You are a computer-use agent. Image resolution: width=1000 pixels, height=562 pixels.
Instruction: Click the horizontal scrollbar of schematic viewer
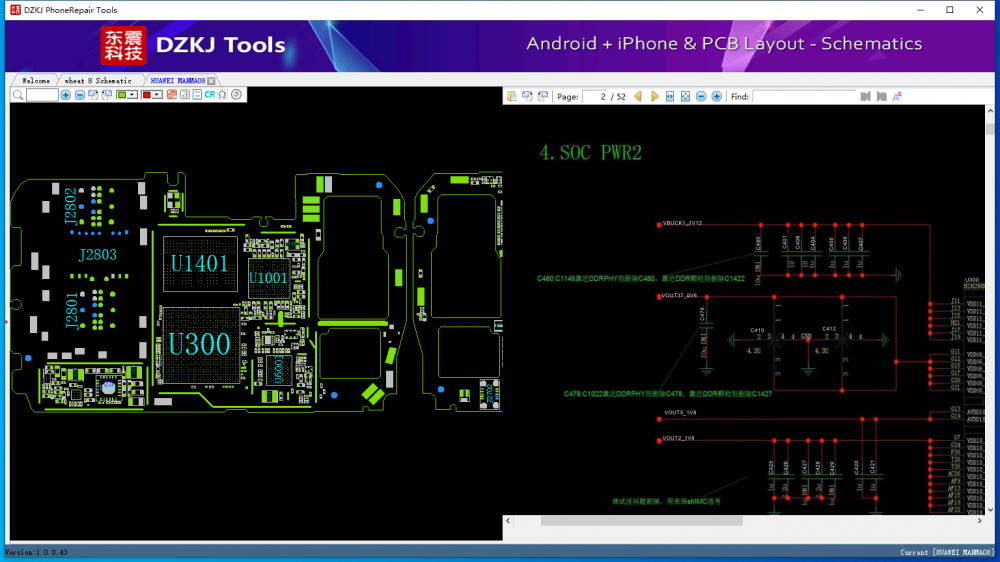point(641,521)
